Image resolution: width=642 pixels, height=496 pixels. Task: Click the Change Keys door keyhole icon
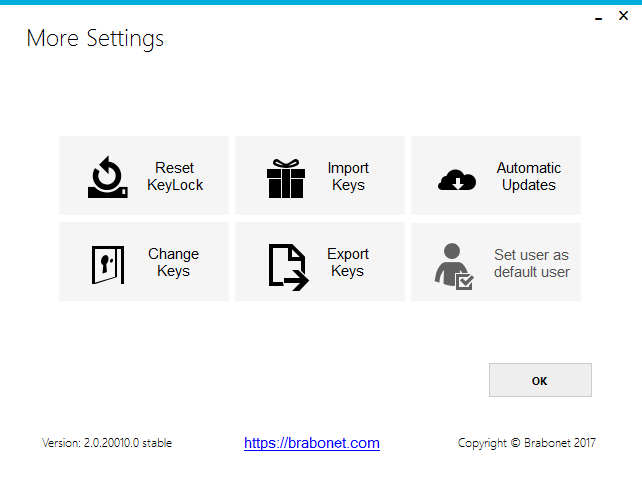click(x=107, y=264)
